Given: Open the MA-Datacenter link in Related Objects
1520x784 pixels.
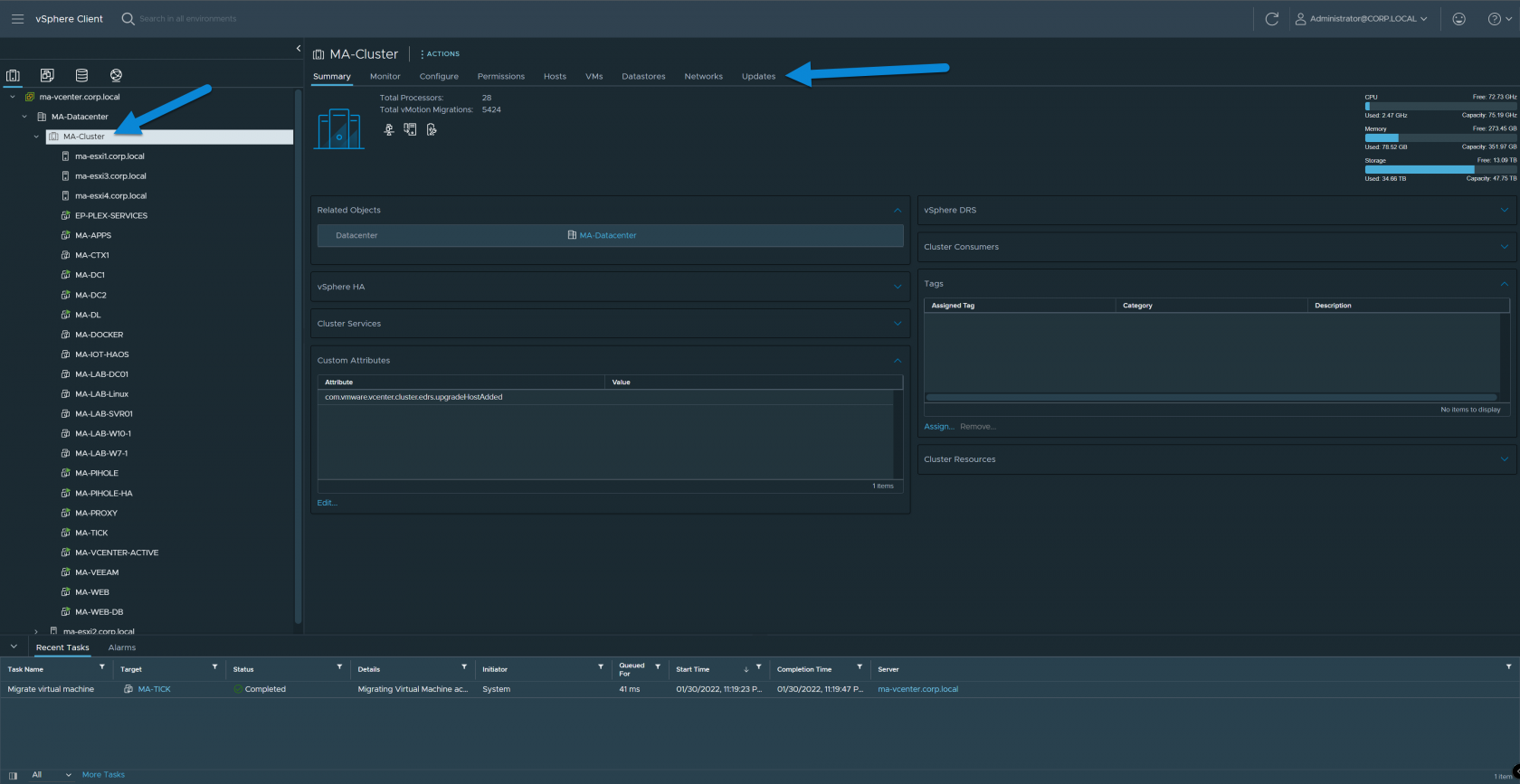Looking at the screenshot, I should click(x=608, y=235).
